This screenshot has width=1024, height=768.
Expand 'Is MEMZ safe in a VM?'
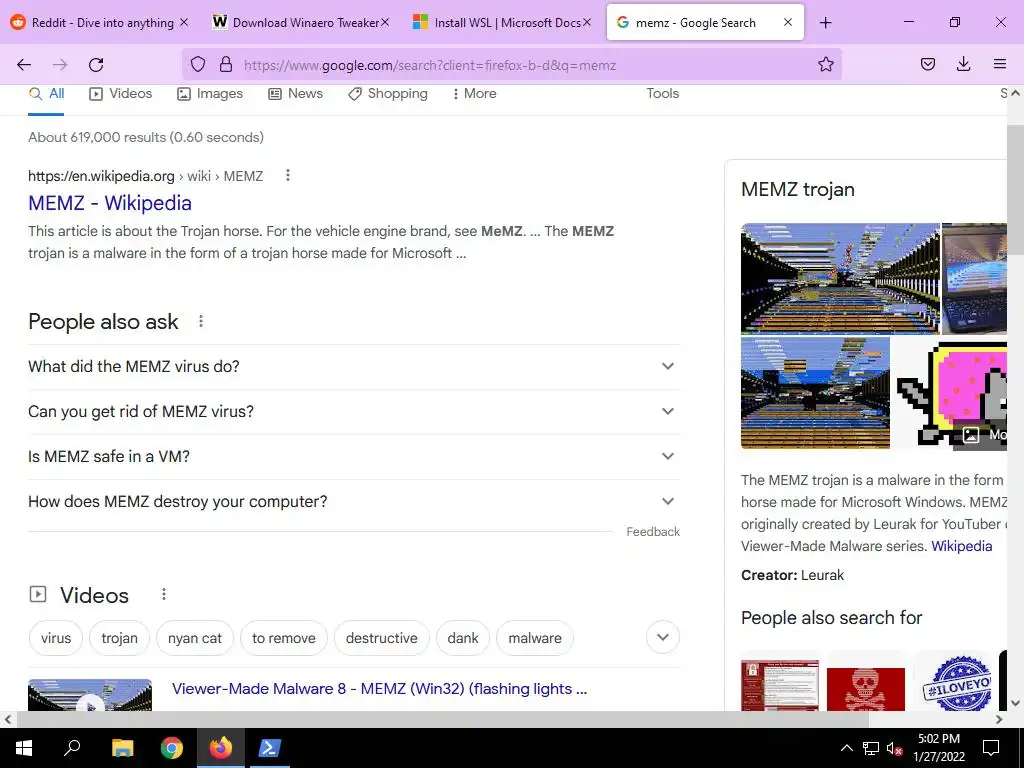(353, 456)
